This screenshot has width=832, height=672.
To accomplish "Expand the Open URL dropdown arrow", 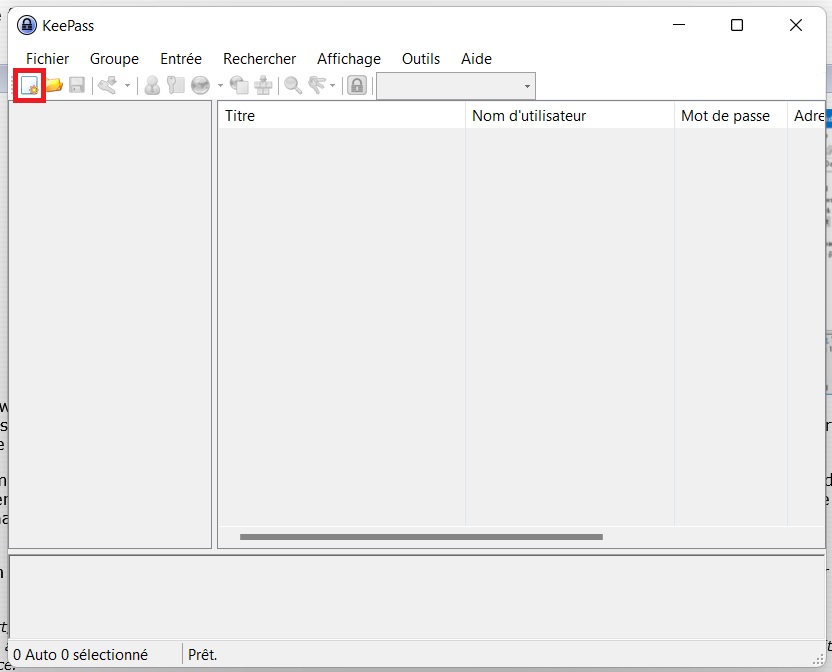I will tap(220, 86).
